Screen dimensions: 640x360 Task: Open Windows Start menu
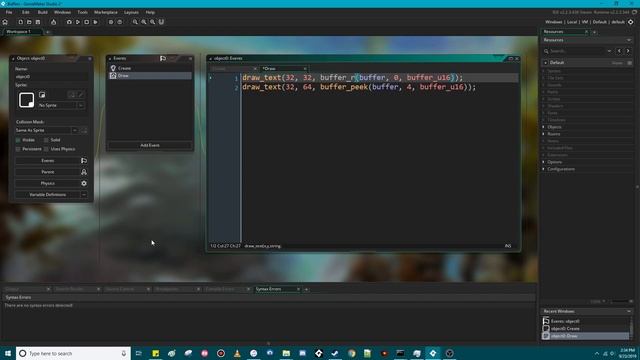click(x=8, y=353)
